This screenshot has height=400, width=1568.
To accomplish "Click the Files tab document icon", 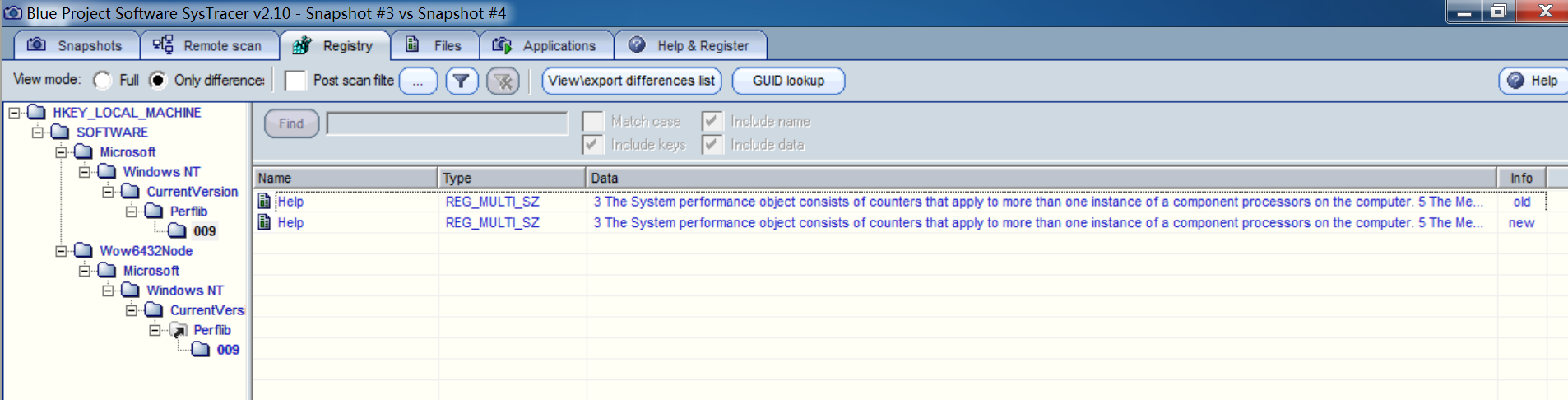I will pyautogui.click(x=412, y=44).
